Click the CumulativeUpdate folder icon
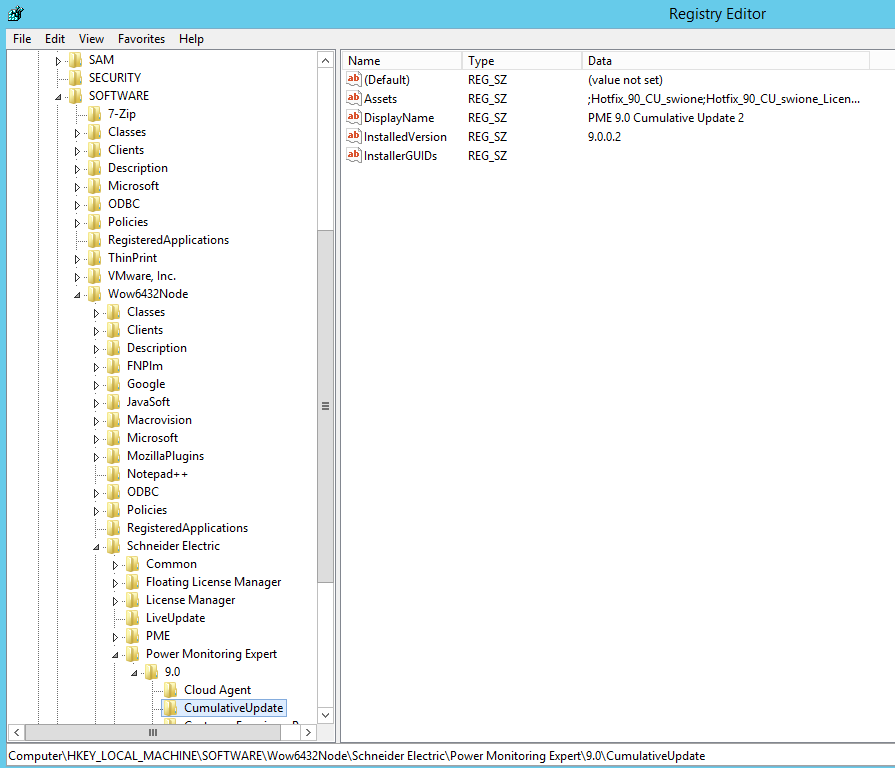 (171, 708)
